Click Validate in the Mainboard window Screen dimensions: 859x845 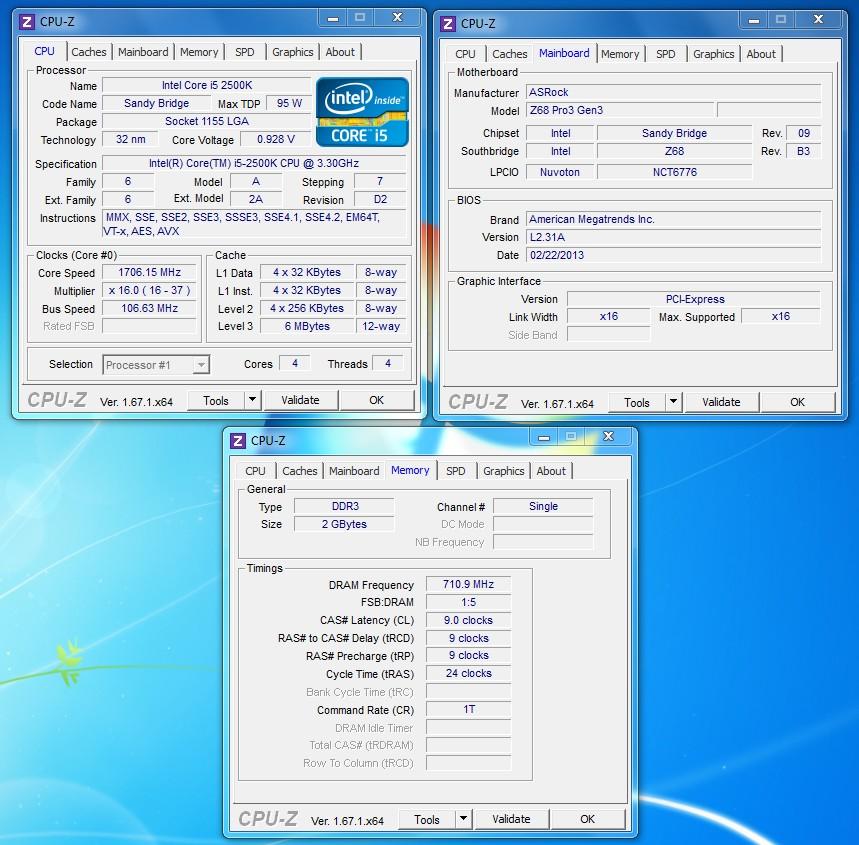pyautogui.click(x=721, y=402)
